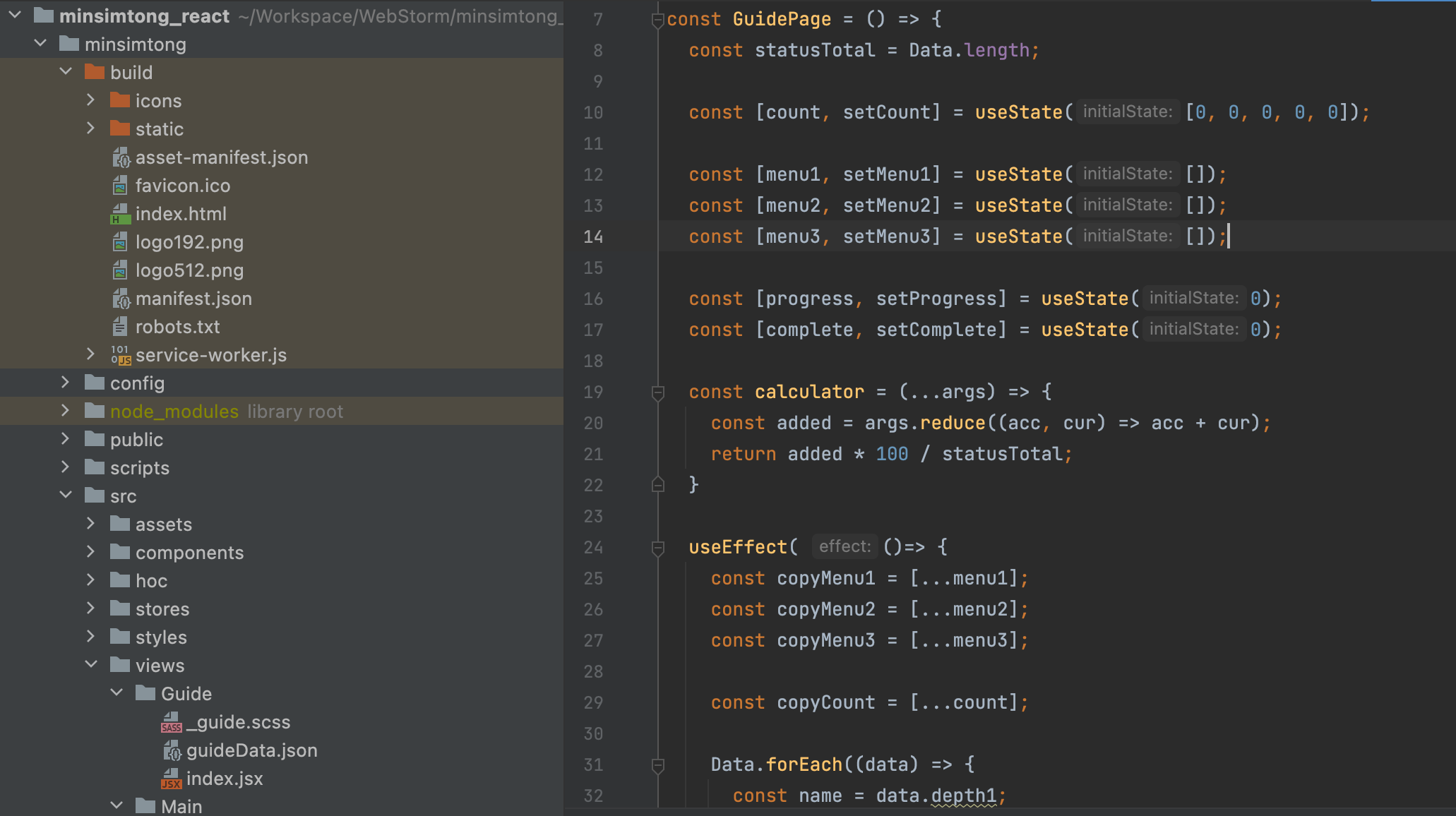The height and width of the screenshot is (816, 1456).
Task: Fold the GuidePage function at line 7
Action: tap(657, 20)
